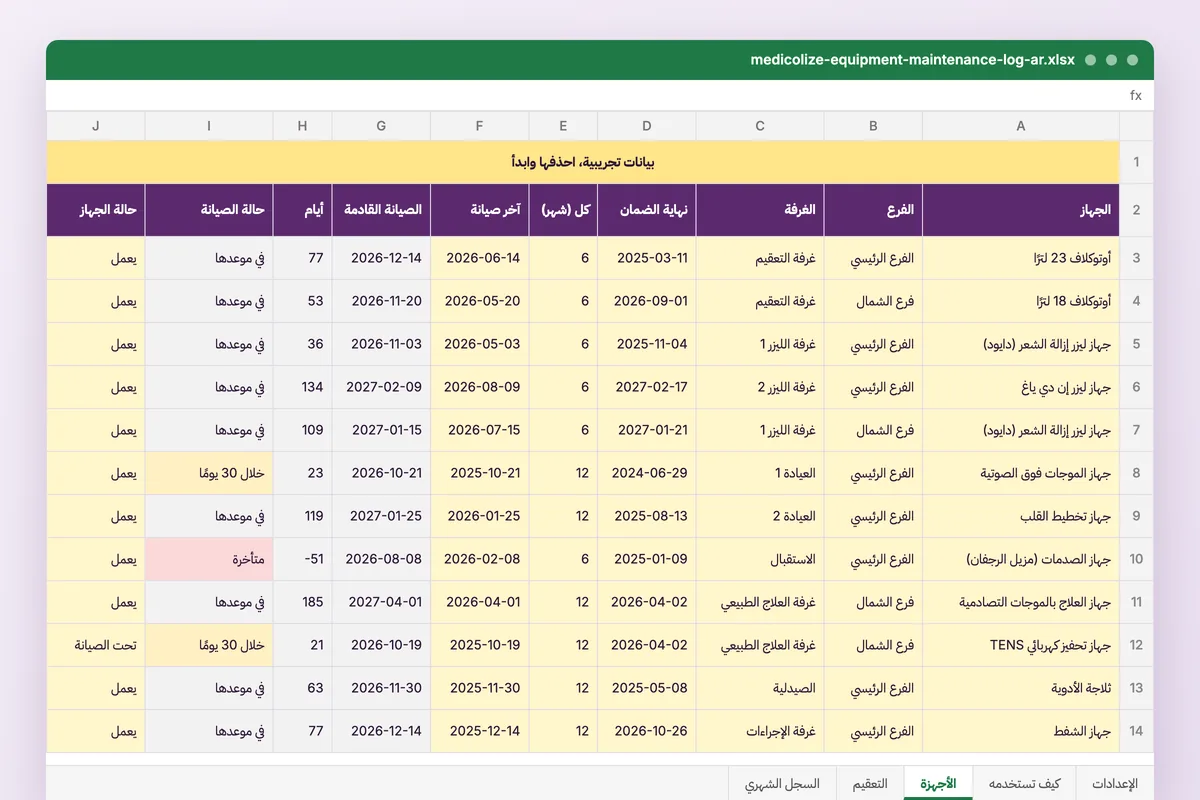The width and height of the screenshot is (1200, 800).
Task: Select the cell جهاز تحفيز كهربائي TENS
Action: coord(1021,645)
